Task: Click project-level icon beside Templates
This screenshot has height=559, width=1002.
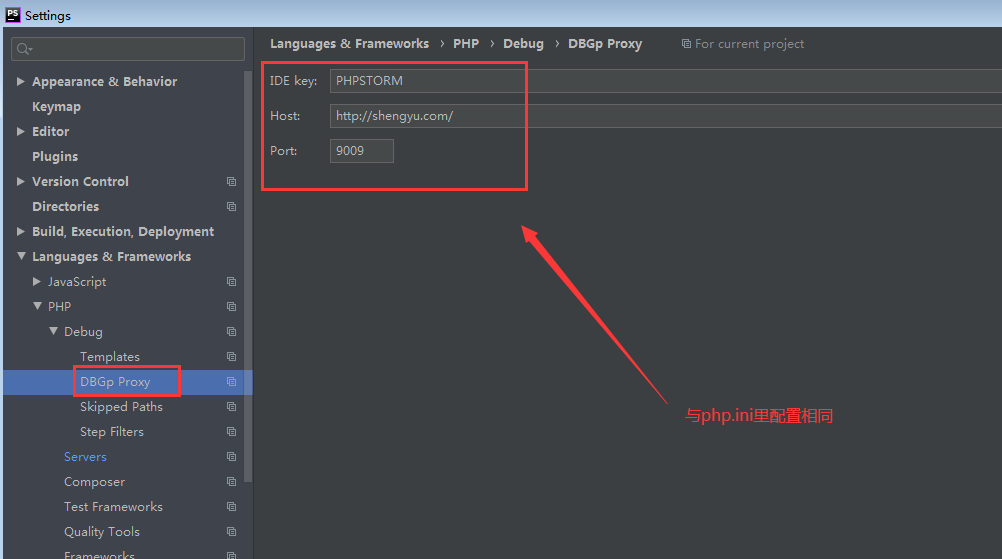Action: click(231, 357)
